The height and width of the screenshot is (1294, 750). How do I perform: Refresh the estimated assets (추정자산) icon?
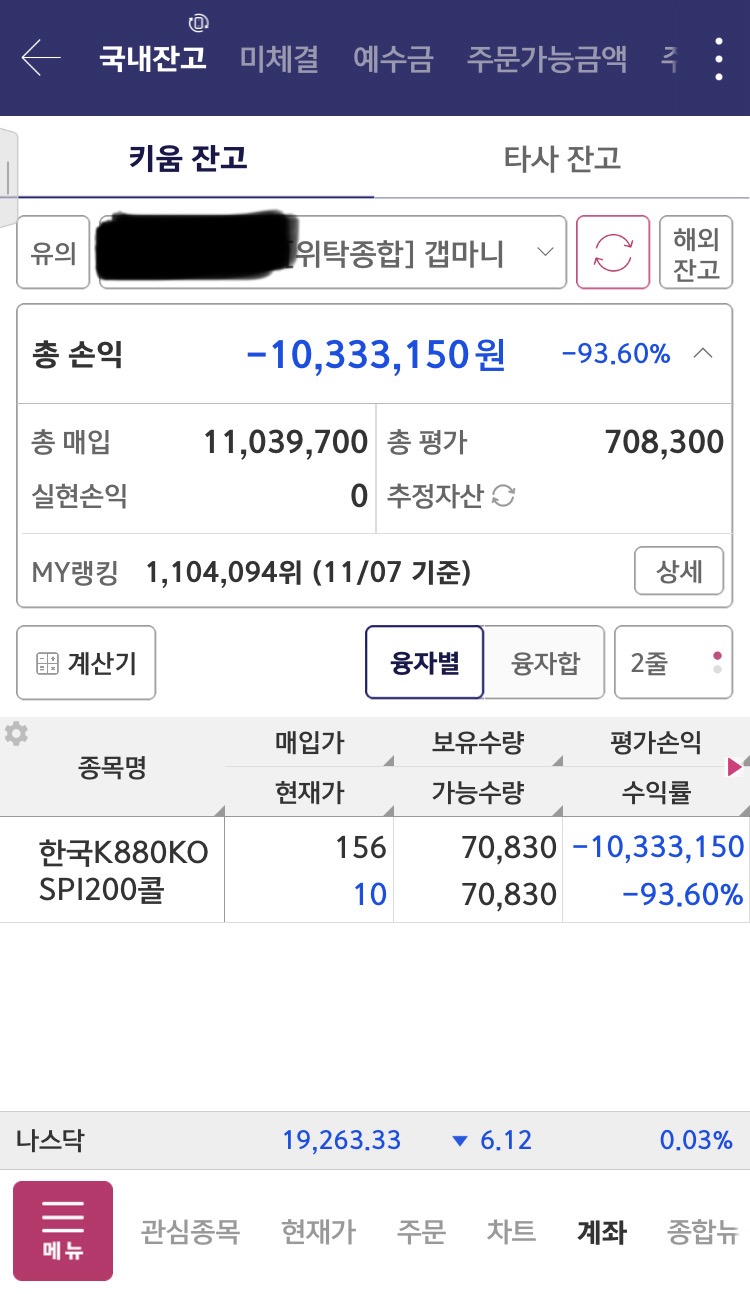(504, 495)
